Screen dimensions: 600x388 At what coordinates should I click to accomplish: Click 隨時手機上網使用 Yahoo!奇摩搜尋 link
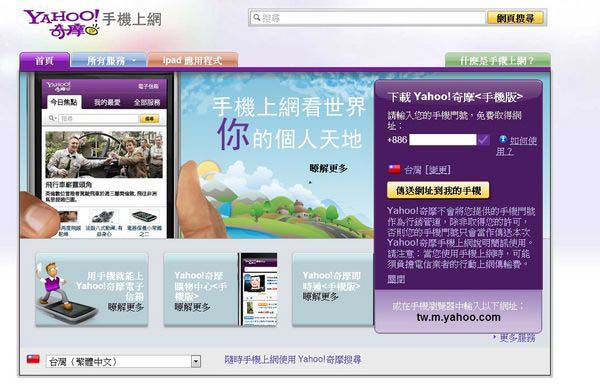[x=293, y=359]
